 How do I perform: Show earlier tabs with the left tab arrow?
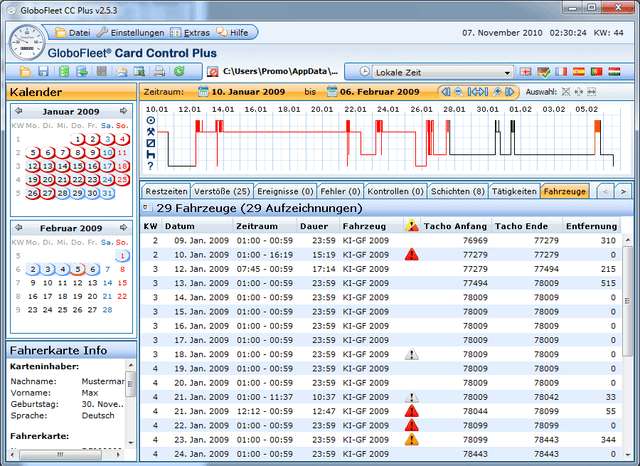(605, 191)
